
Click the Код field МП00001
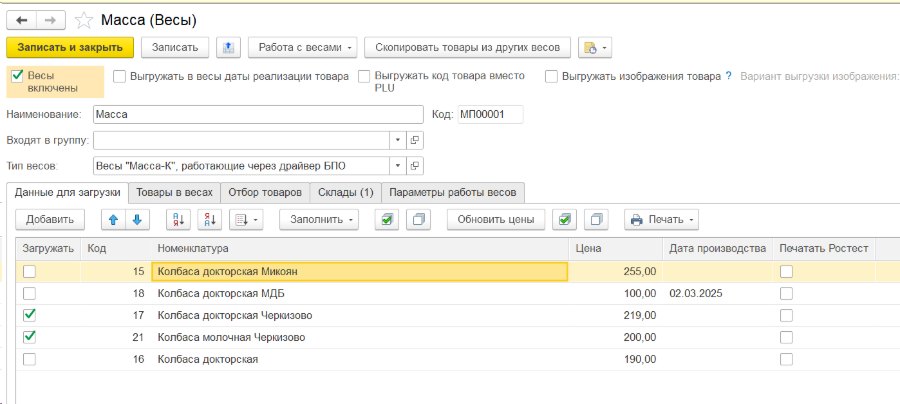[491, 114]
